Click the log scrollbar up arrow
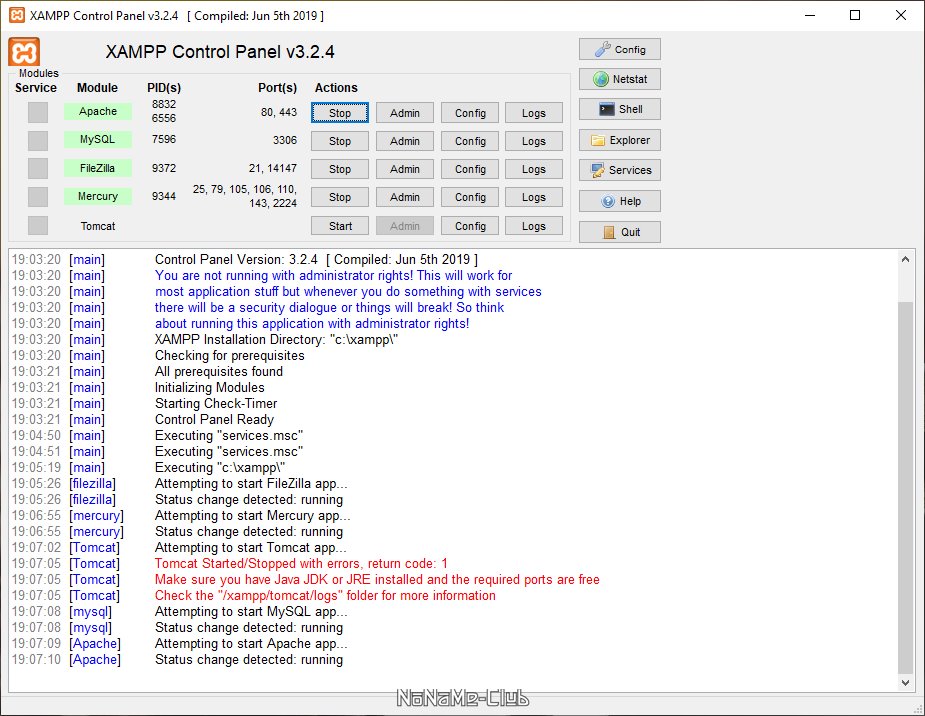This screenshot has height=716, width=925. [906, 258]
